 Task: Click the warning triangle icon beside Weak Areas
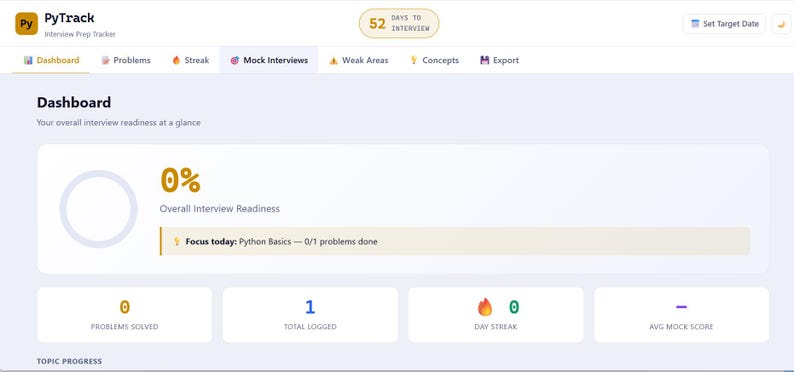pyautogui.click(x=333, y=61)
